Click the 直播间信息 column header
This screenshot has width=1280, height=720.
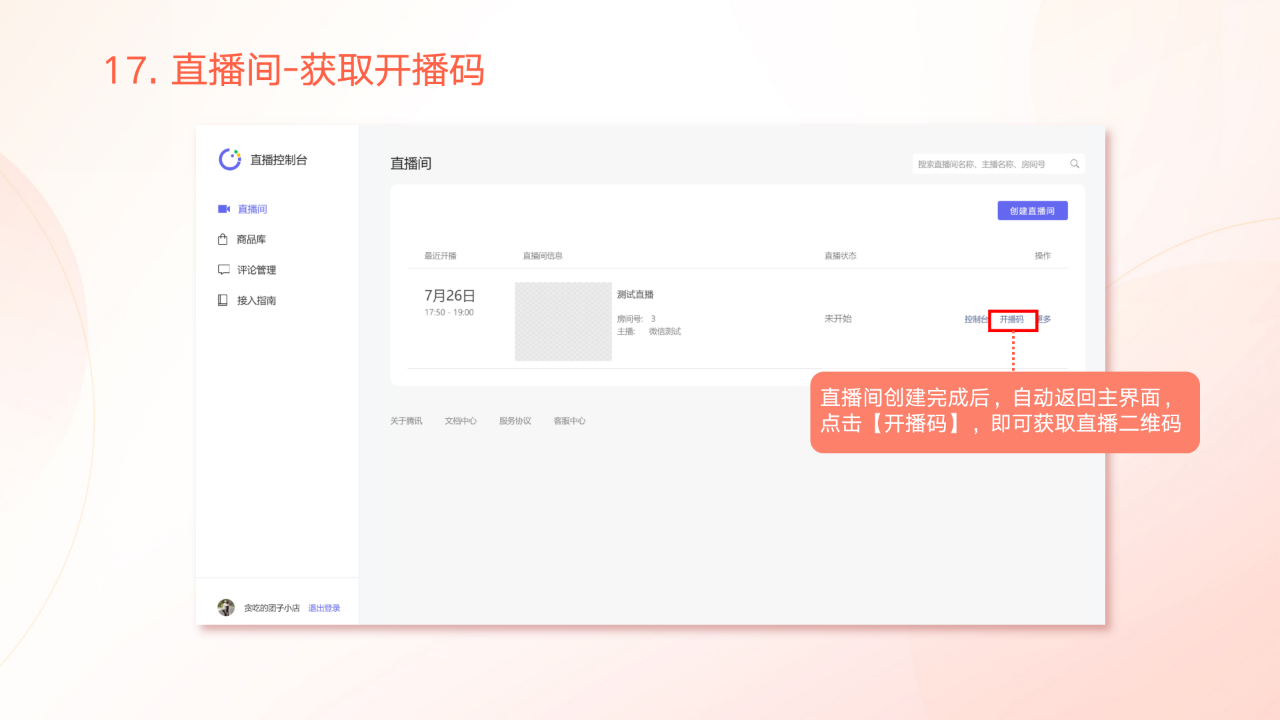point(543,256)
